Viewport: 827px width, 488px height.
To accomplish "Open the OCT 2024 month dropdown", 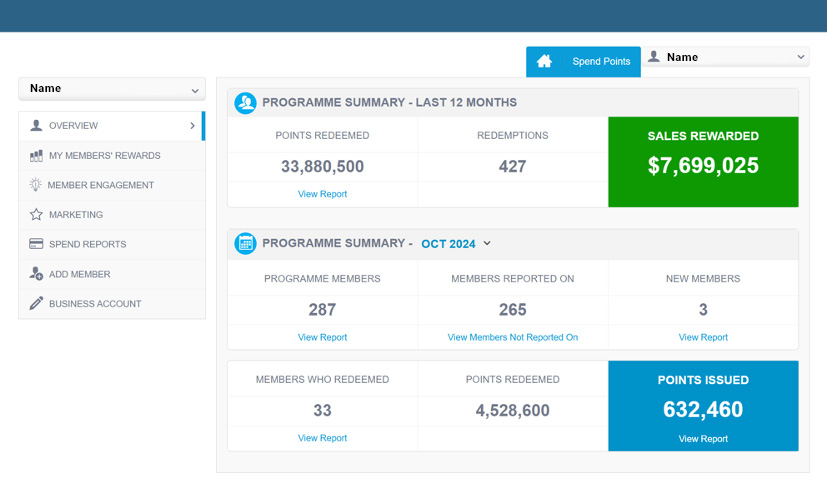I will (x=456, y=243).
